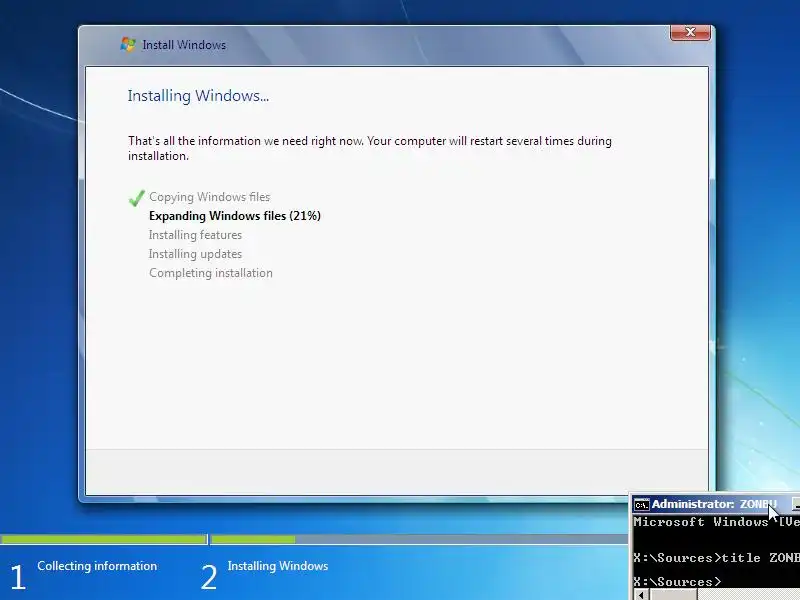This screenshot has width=800, height=600.
Task: Click the command prompt icon in Administrator window
Action: 641,505
